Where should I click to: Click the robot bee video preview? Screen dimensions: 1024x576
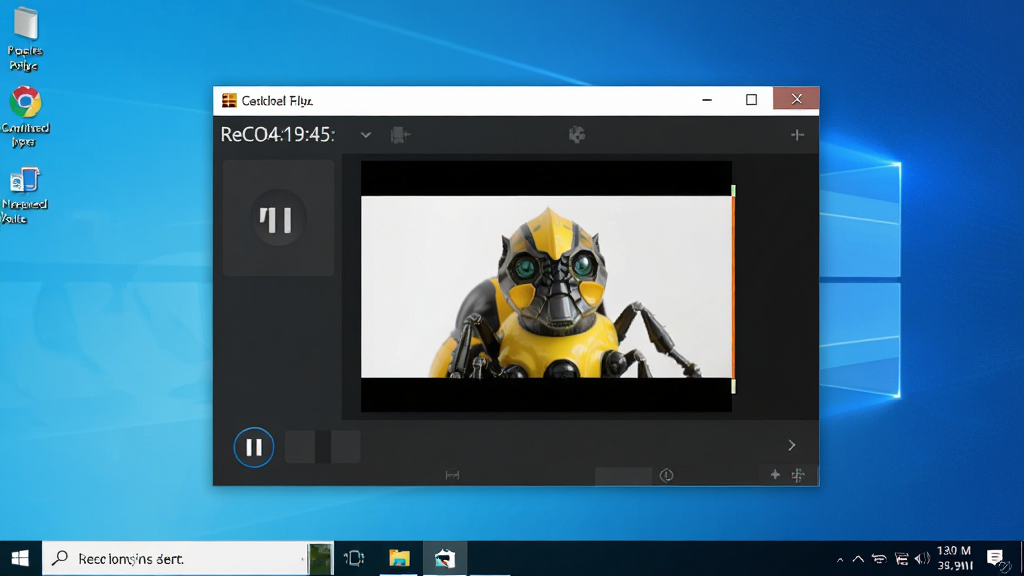pos(546,287)
